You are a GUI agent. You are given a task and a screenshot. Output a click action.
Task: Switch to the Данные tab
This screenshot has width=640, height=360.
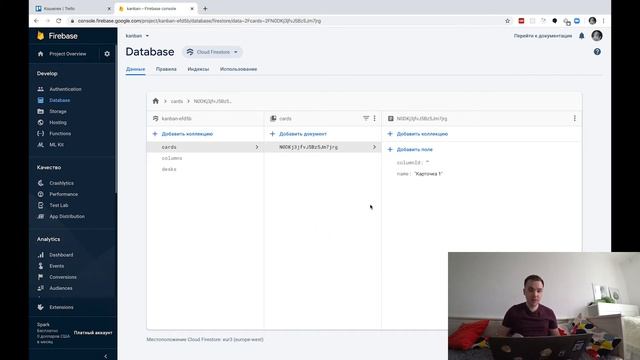pyautogui.click(x=136, y=69)
